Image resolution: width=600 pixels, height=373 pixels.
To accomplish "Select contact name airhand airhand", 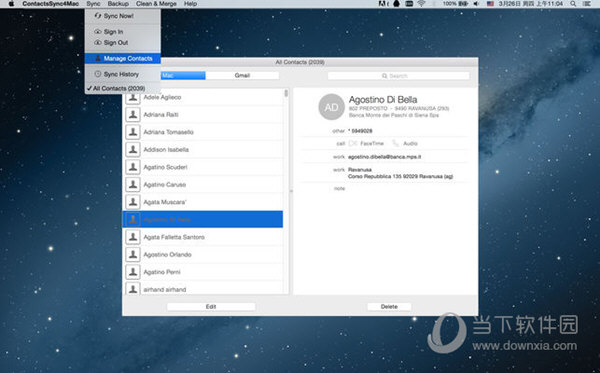I will pos(165,290).
